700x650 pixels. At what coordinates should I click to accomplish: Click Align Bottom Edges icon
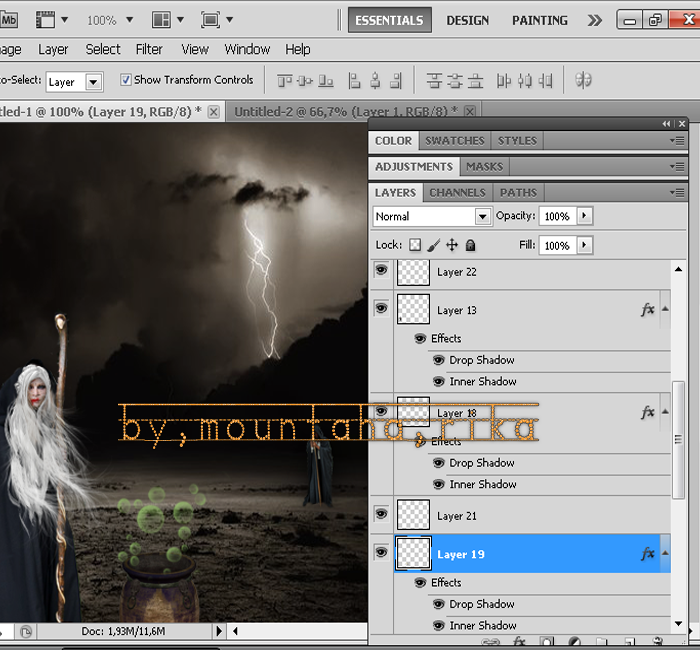point(326,81)
